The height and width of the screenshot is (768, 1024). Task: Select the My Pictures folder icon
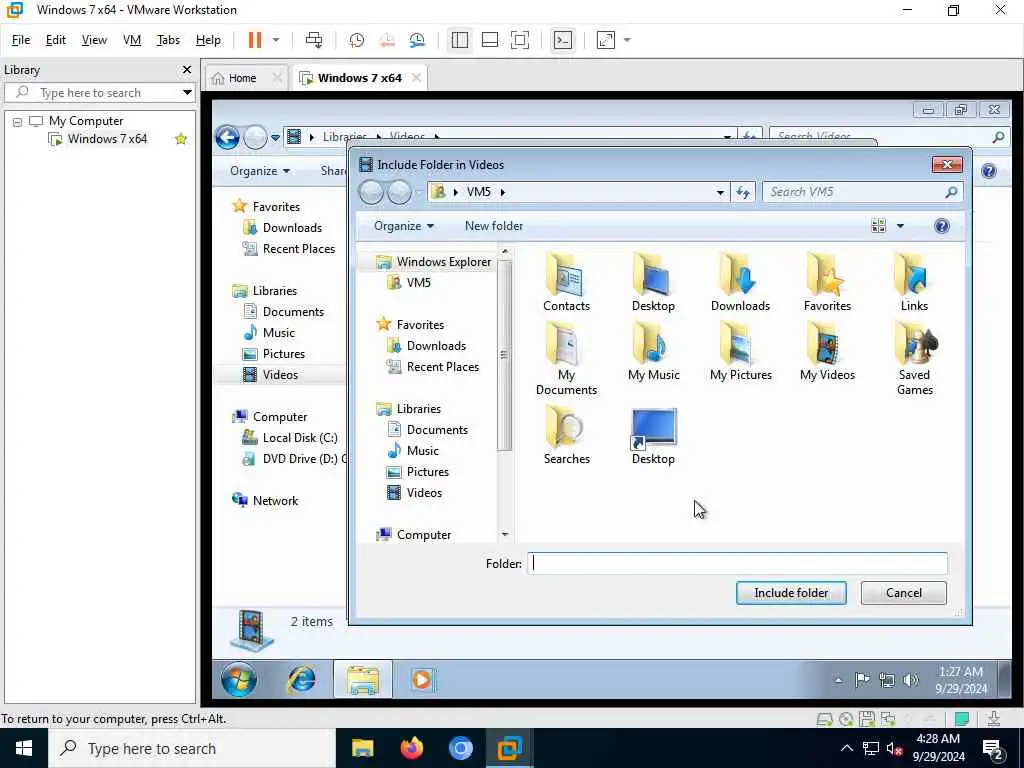point(740,352)
